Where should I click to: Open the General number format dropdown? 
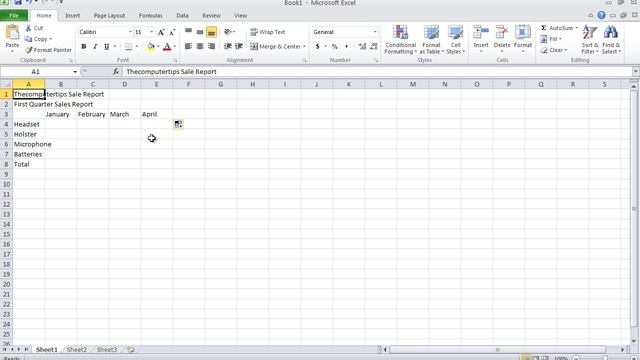(375, 32)
